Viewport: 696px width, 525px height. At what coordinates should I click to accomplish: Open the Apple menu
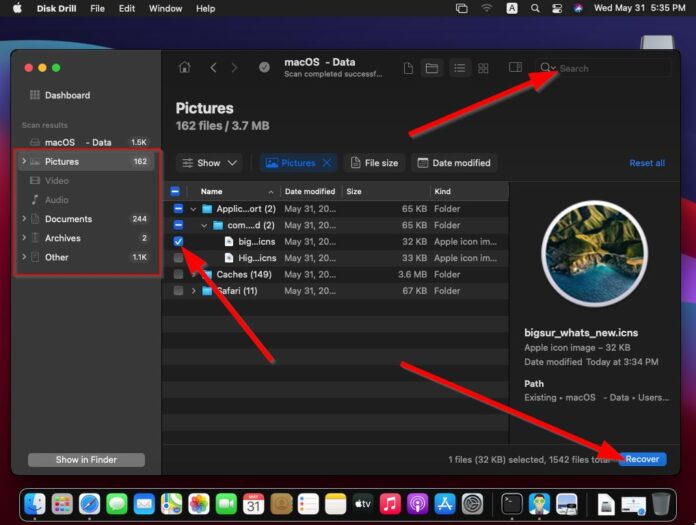coord(17,8)
